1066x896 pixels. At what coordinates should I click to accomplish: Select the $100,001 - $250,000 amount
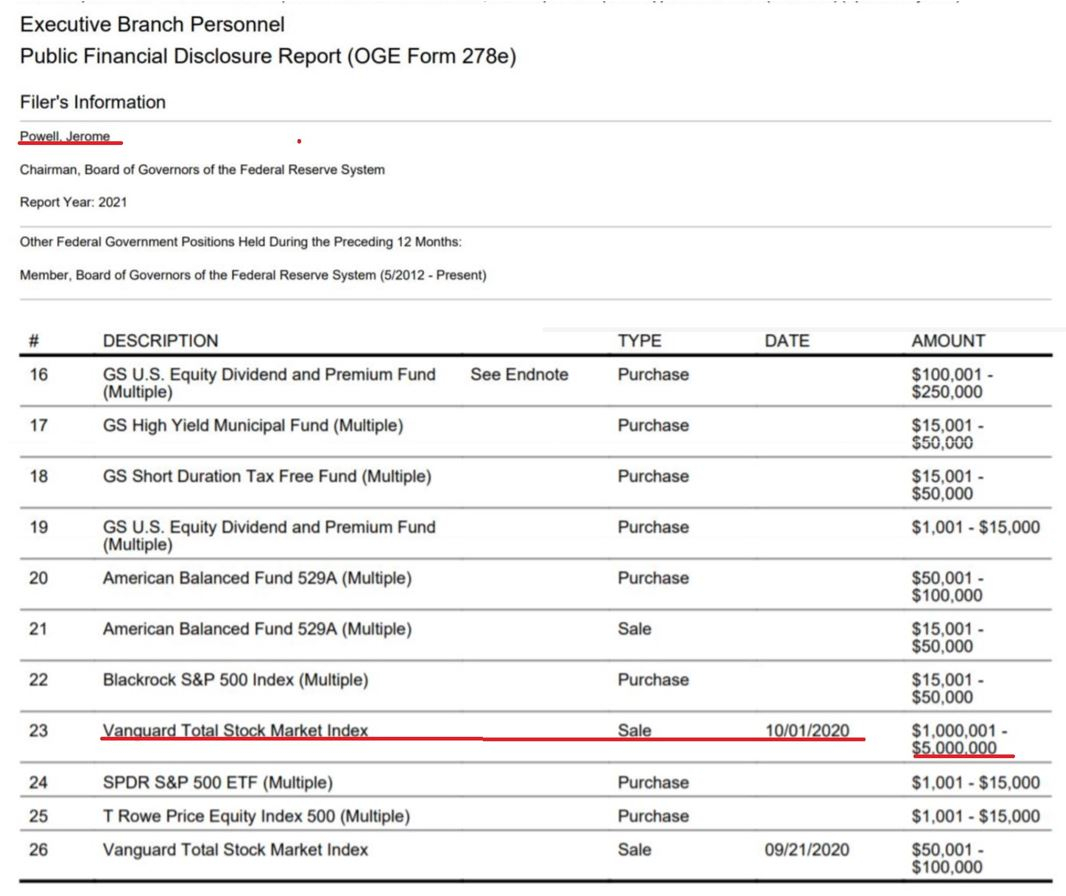pos(952,383)
